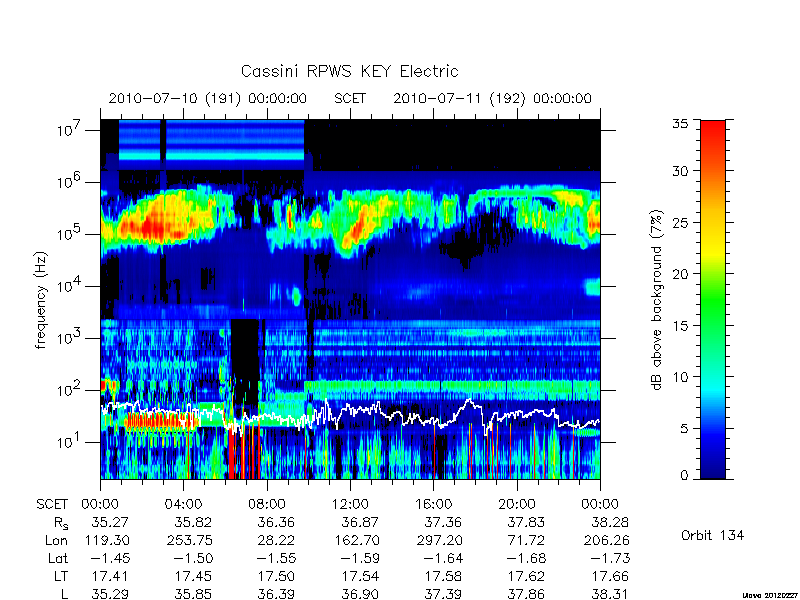Click colorbar tick label '30'
Image resolution: width=800 pixels, height=600 pixels.
coord(681,171)
